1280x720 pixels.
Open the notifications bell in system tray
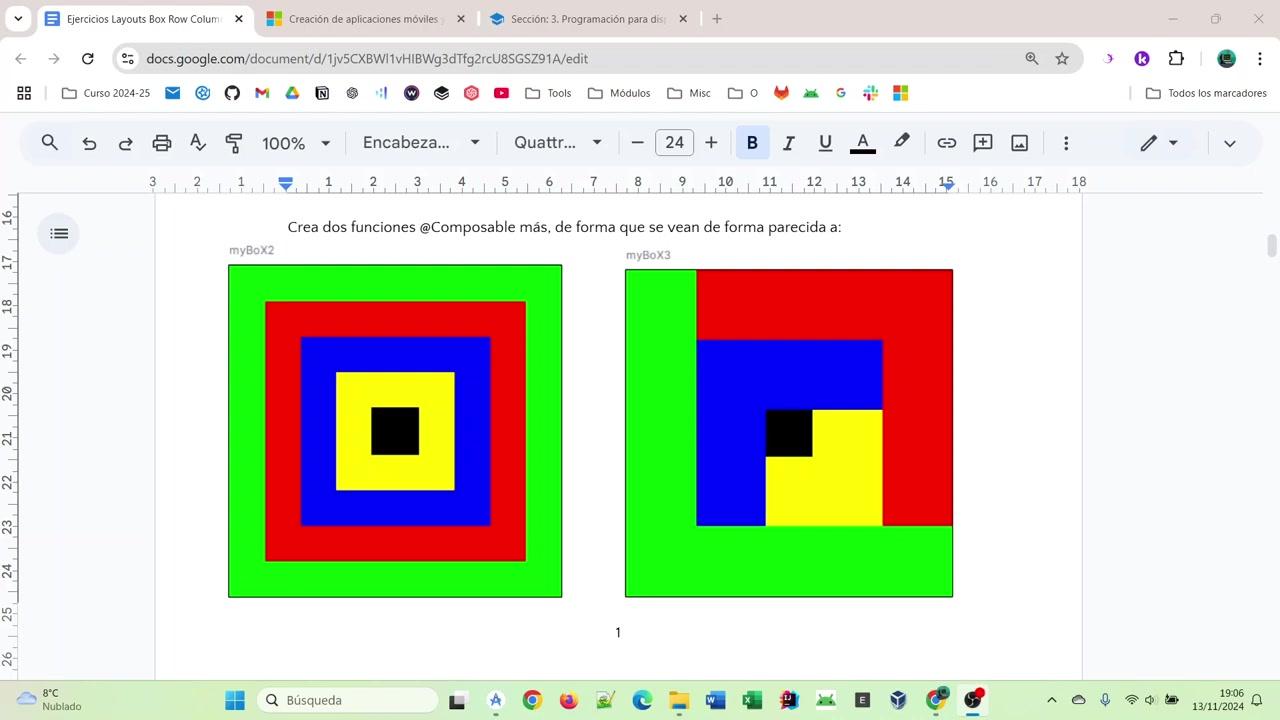tap(1258, 700)
